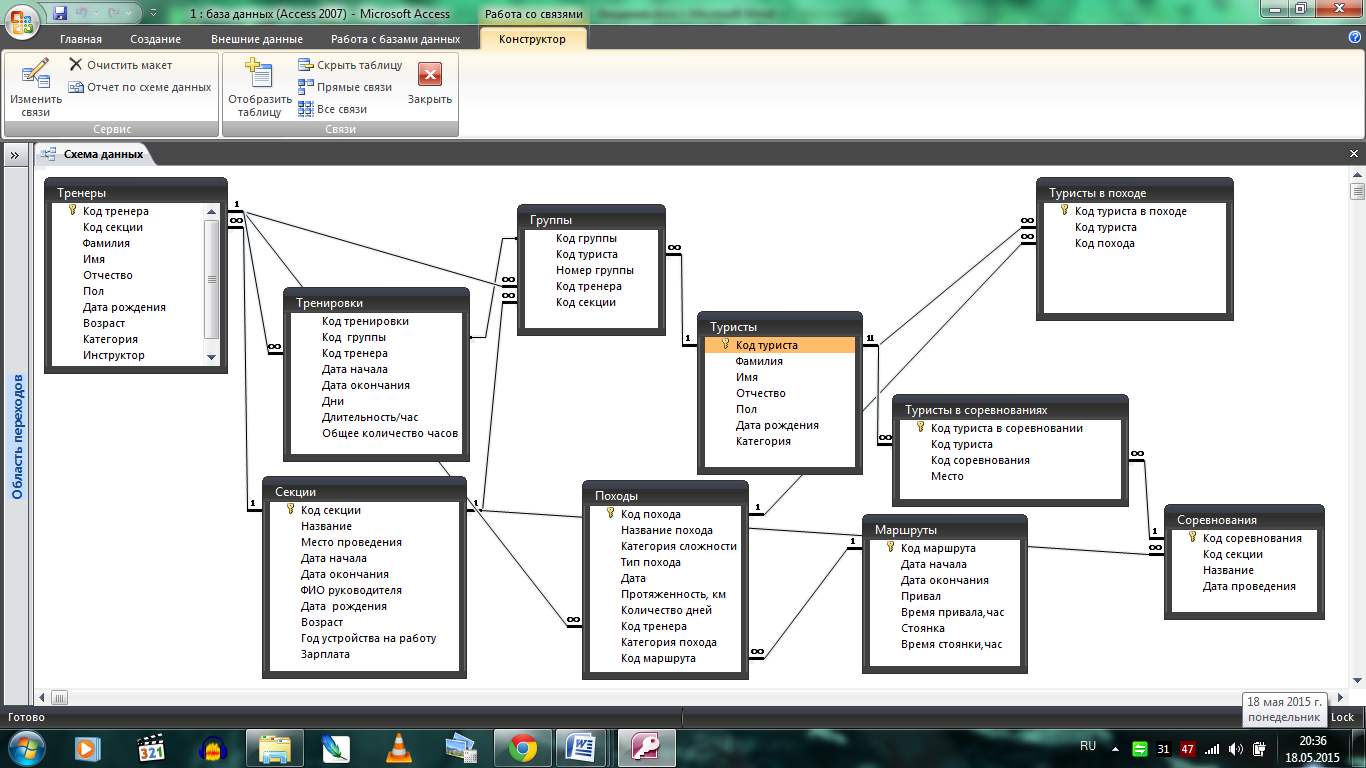Switch to the Главная ribbon tab
1366x768 pixels.
[x=80, y=39]
